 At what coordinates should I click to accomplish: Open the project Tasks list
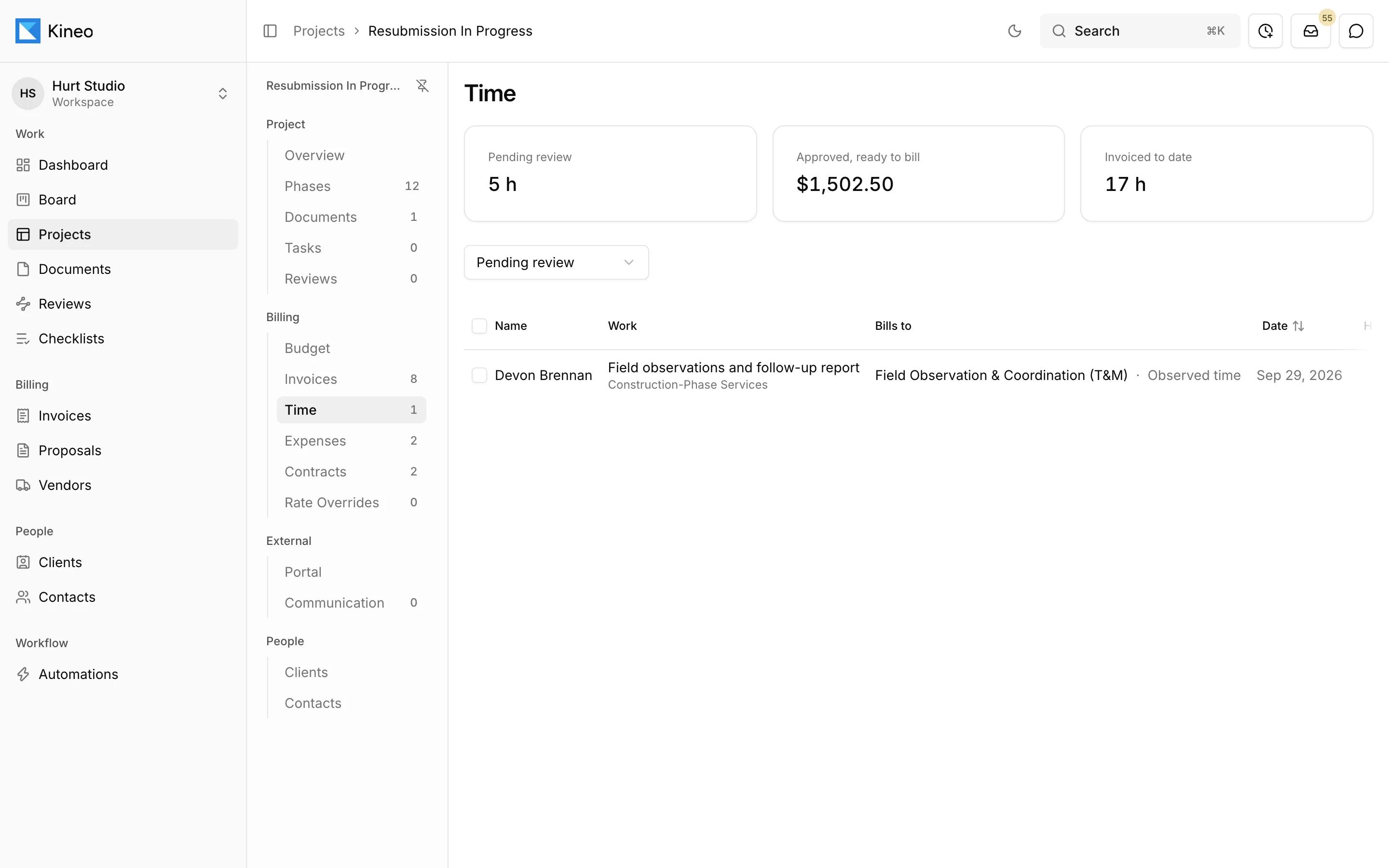[x=351, y=248]
